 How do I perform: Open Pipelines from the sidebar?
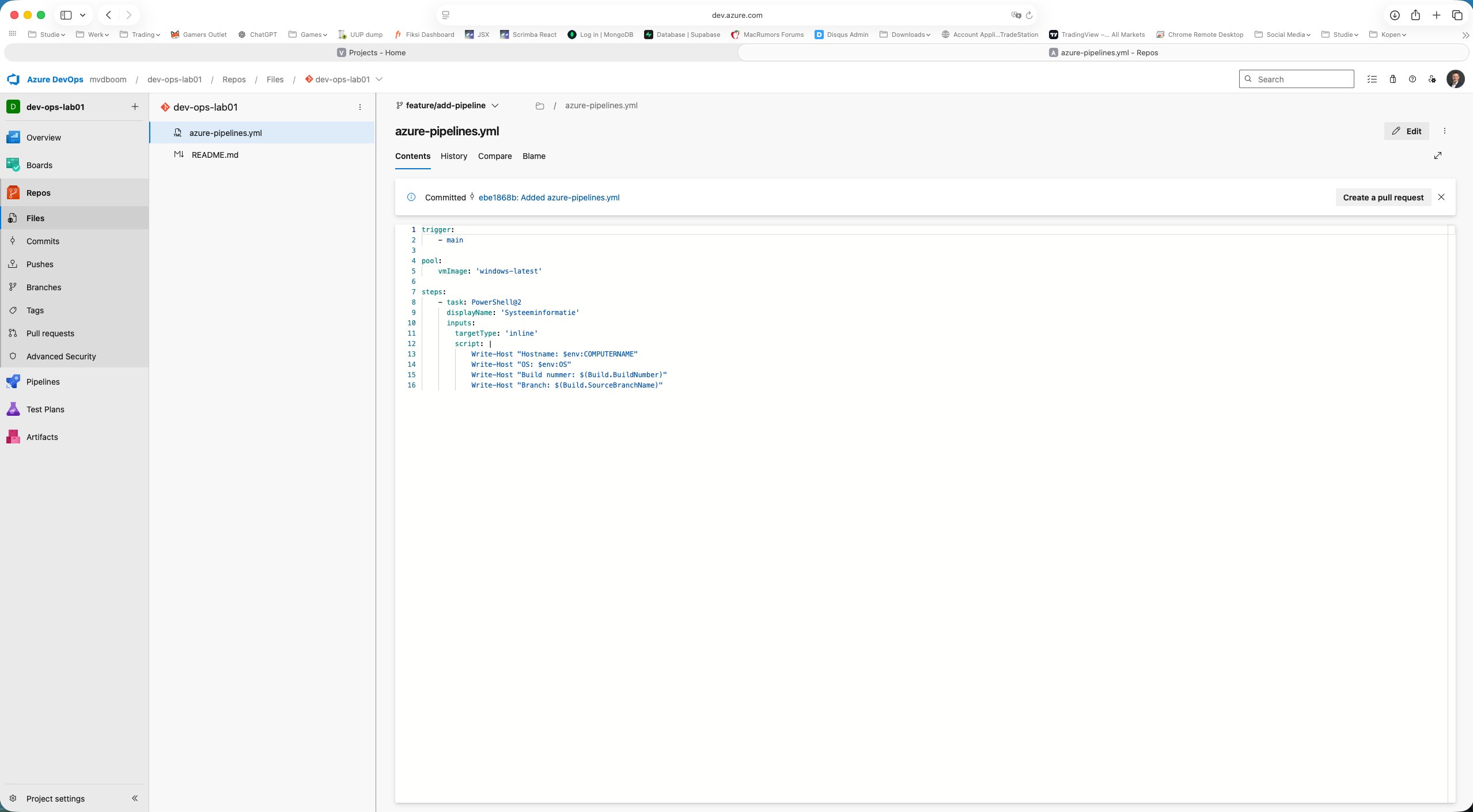coord(43,381)
